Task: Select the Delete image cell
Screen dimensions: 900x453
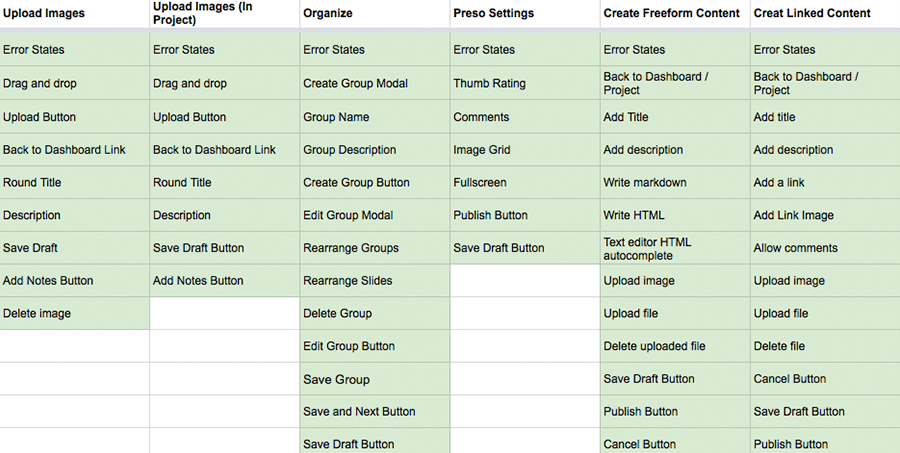Action: (75, 313)
